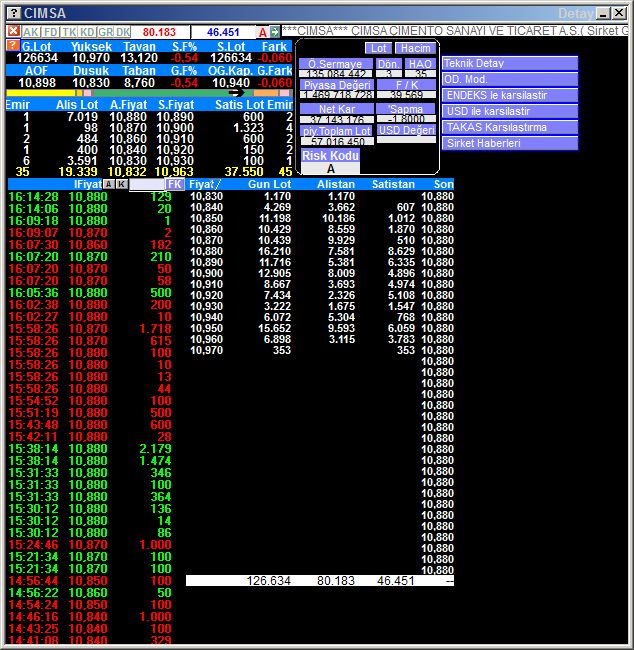Click the Piyasa Değeri label
This screenshot has height=650, width=634.
coord(337,85)
